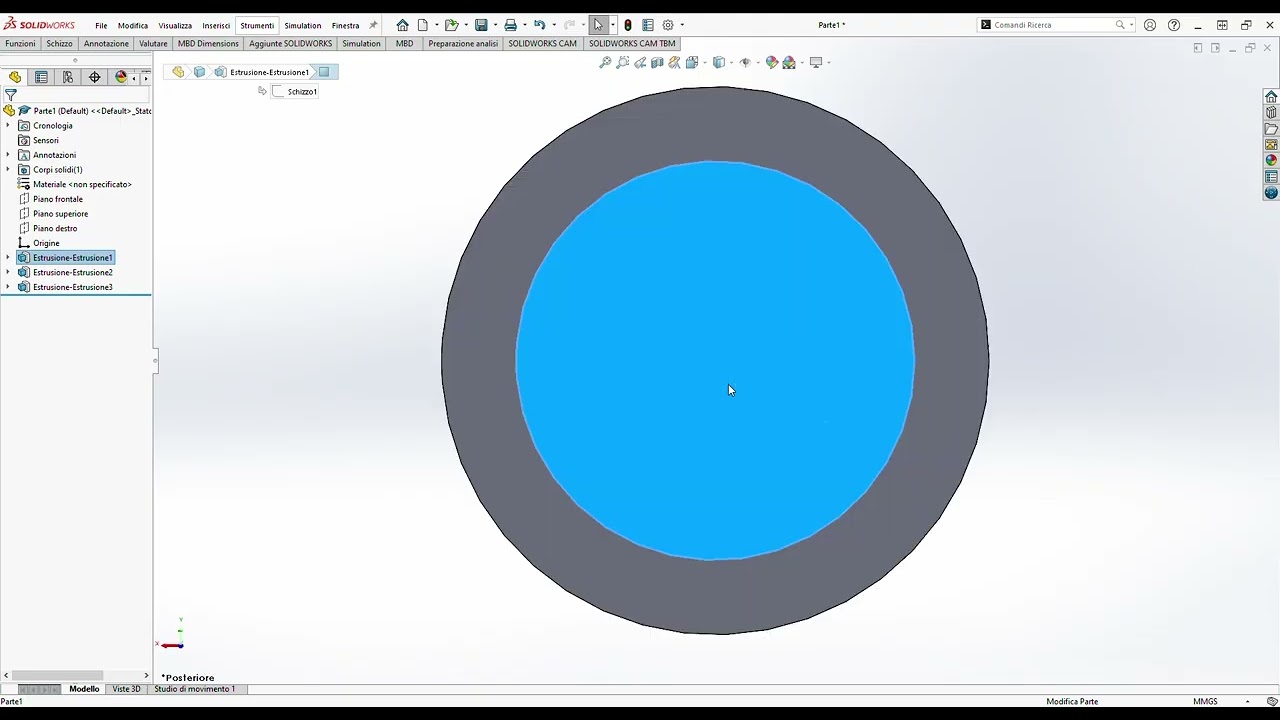Switch to PropertyManager tab
The image size is (1280, 720).
41,77
